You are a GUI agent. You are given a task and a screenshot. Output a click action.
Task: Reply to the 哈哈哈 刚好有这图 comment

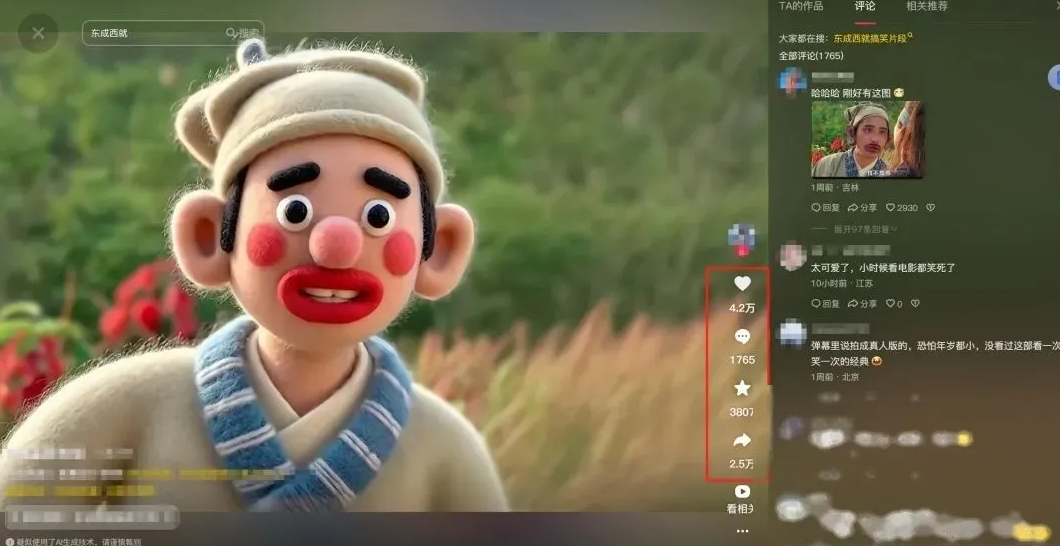point(825,208)
